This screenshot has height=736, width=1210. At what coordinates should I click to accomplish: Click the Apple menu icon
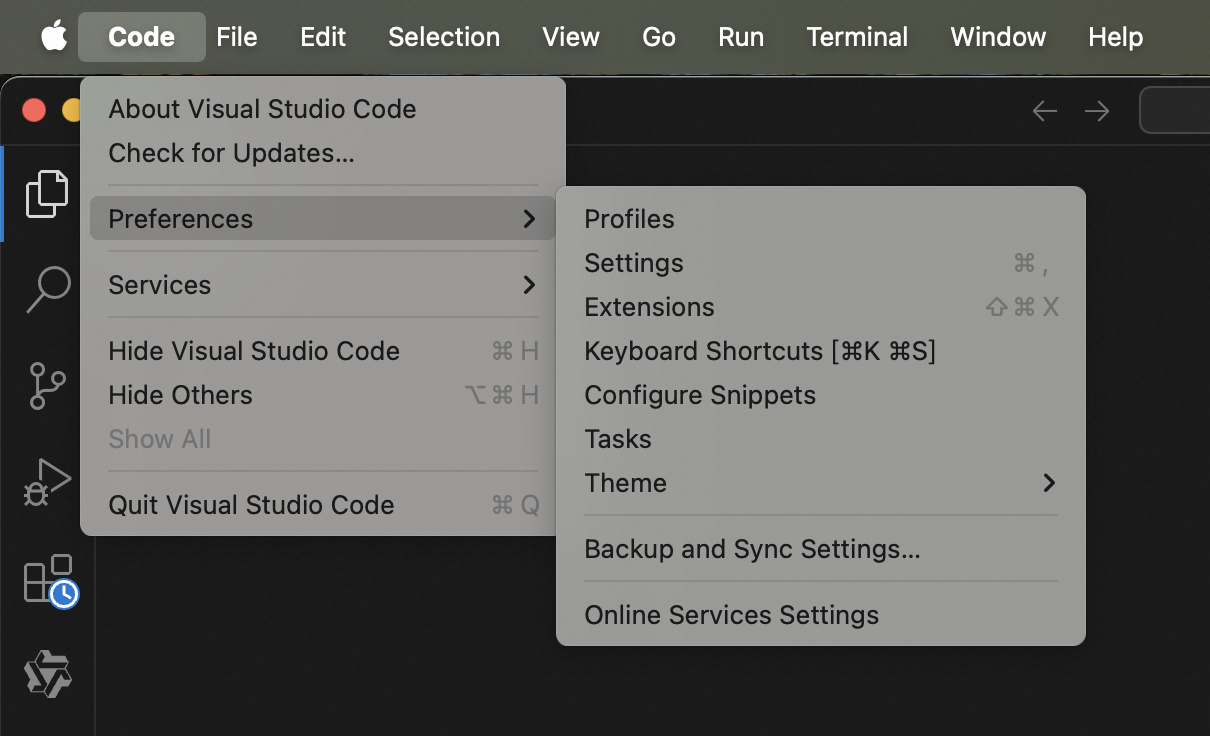click(54, 37)
